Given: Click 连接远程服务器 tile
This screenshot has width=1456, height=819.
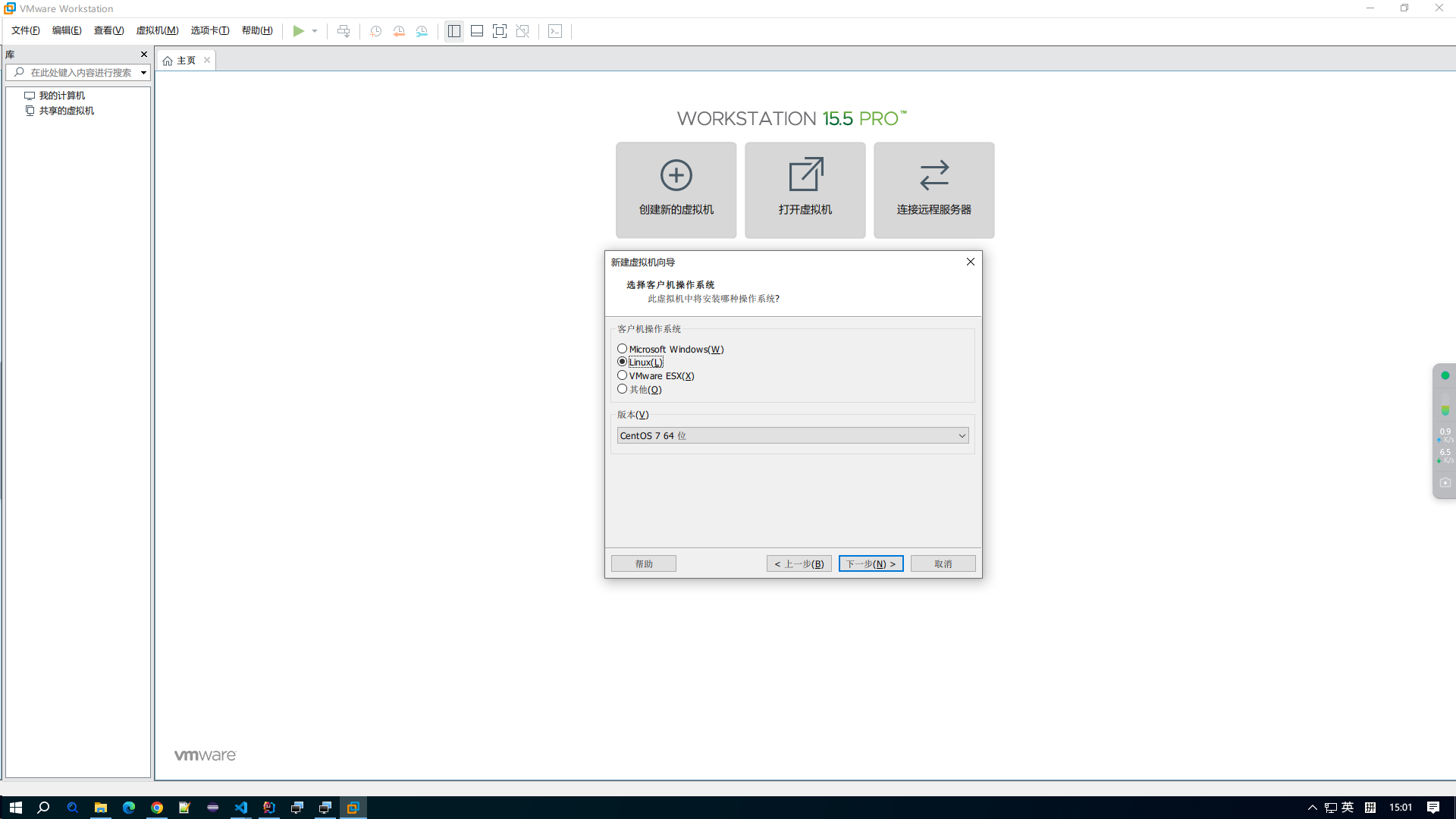Looking at the screenshot, I should 934,190.
